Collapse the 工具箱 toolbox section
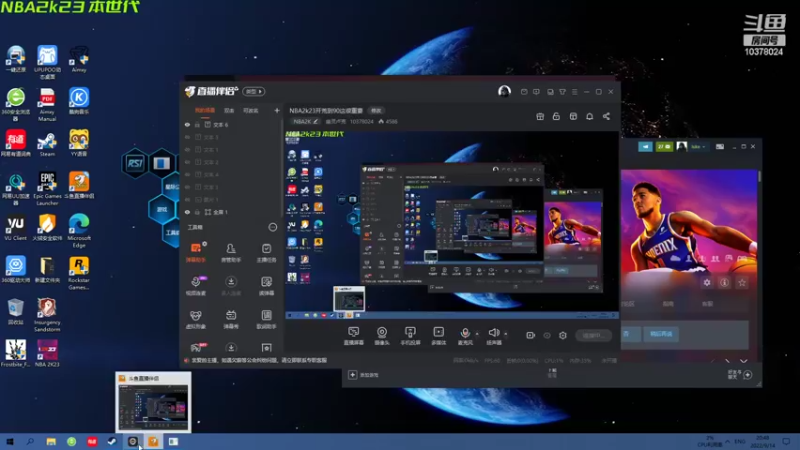 [x=272, y=227]
